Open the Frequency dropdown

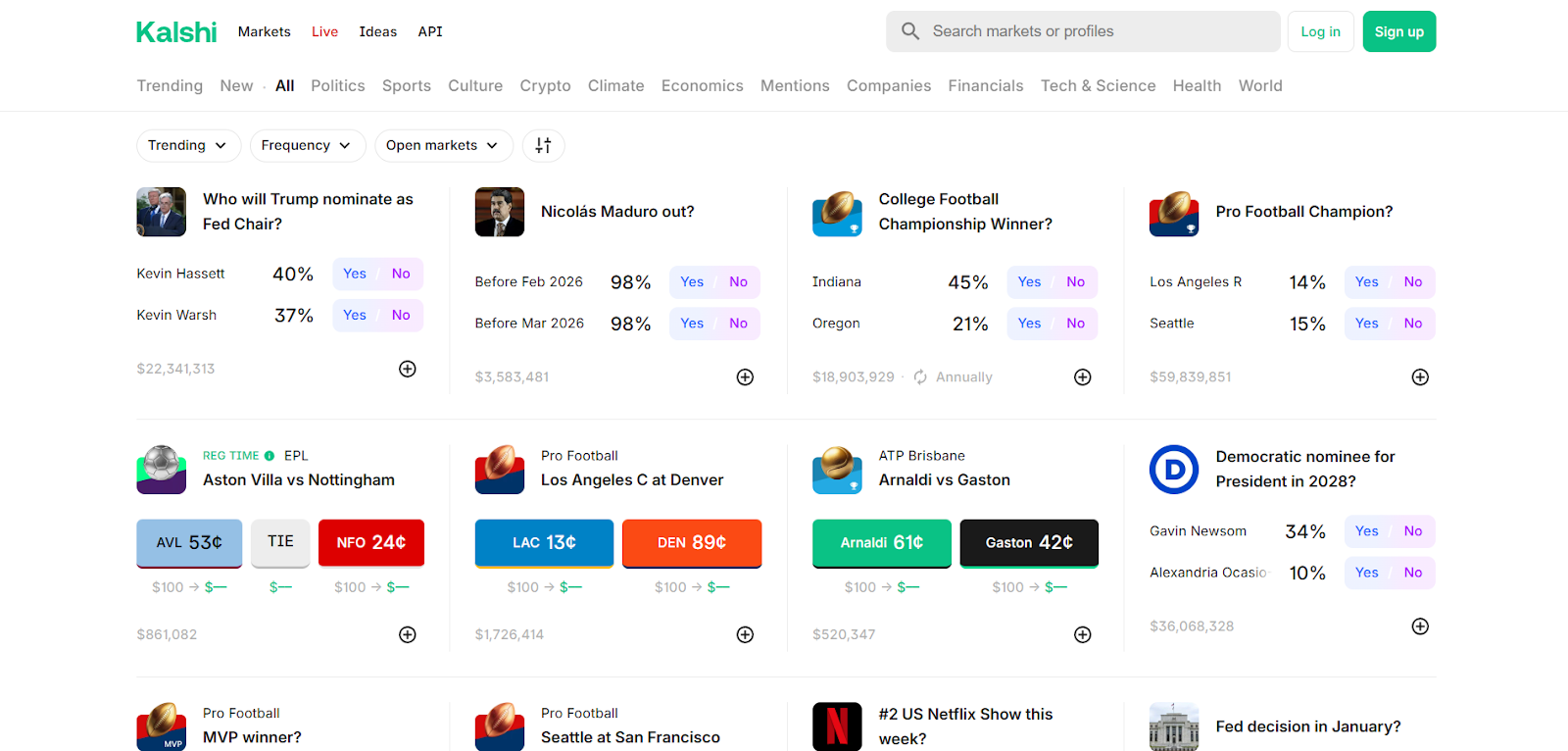click(x=307, y=145)
